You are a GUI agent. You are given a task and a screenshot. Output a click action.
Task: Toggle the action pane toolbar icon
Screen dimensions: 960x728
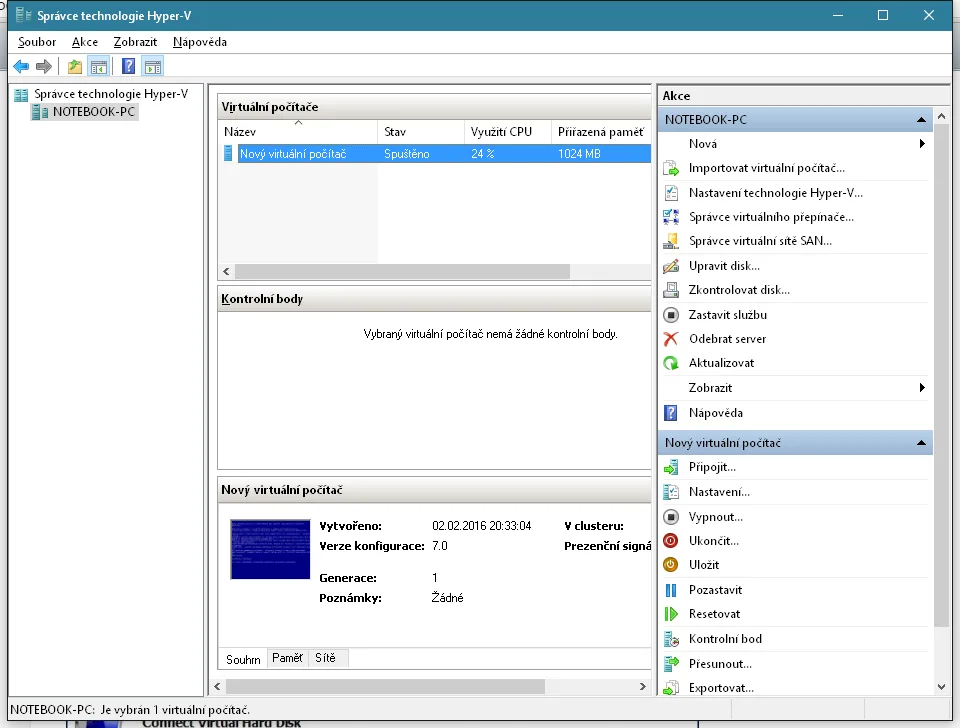152,66
